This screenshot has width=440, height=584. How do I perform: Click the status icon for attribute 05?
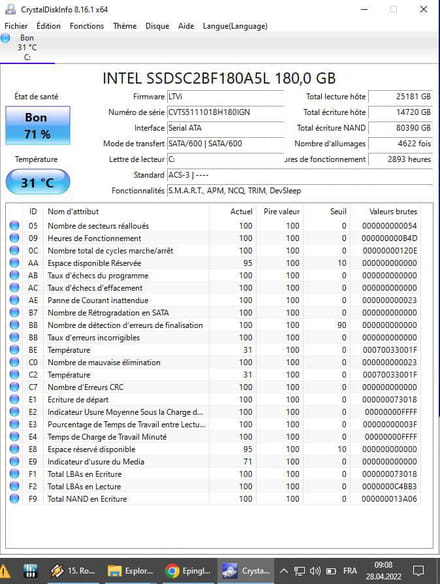(14, 226)
